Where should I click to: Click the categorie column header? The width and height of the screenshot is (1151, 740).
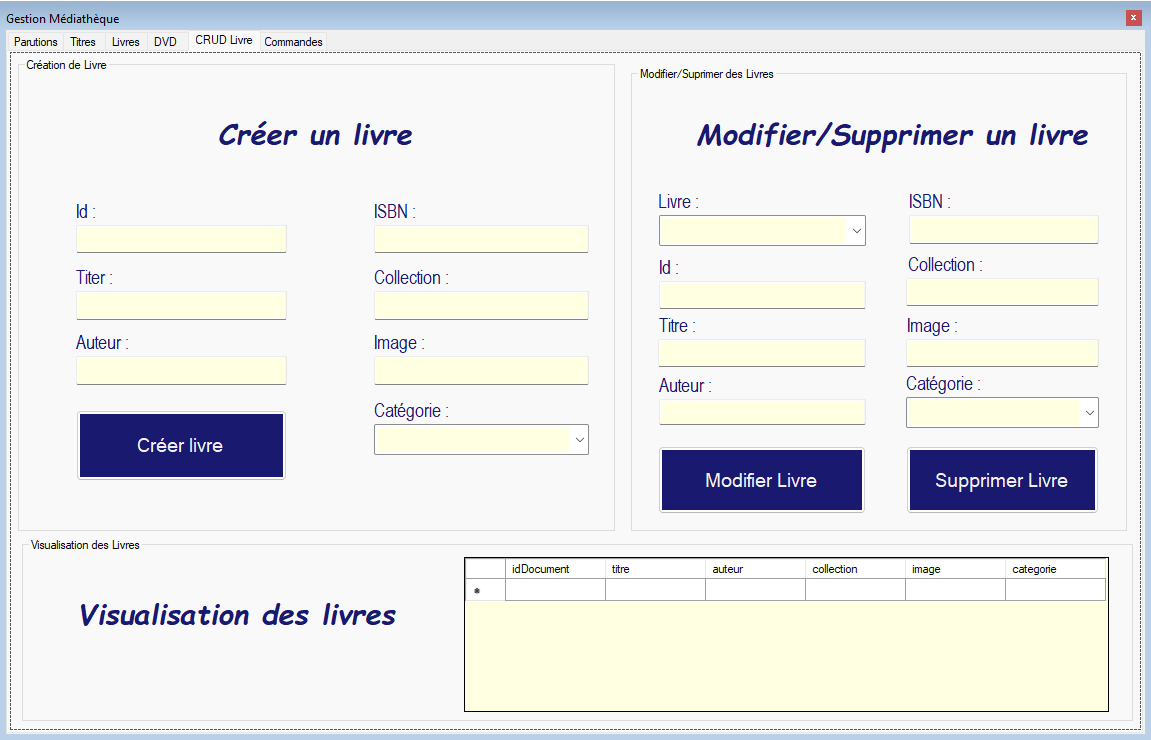[1055, 569]
